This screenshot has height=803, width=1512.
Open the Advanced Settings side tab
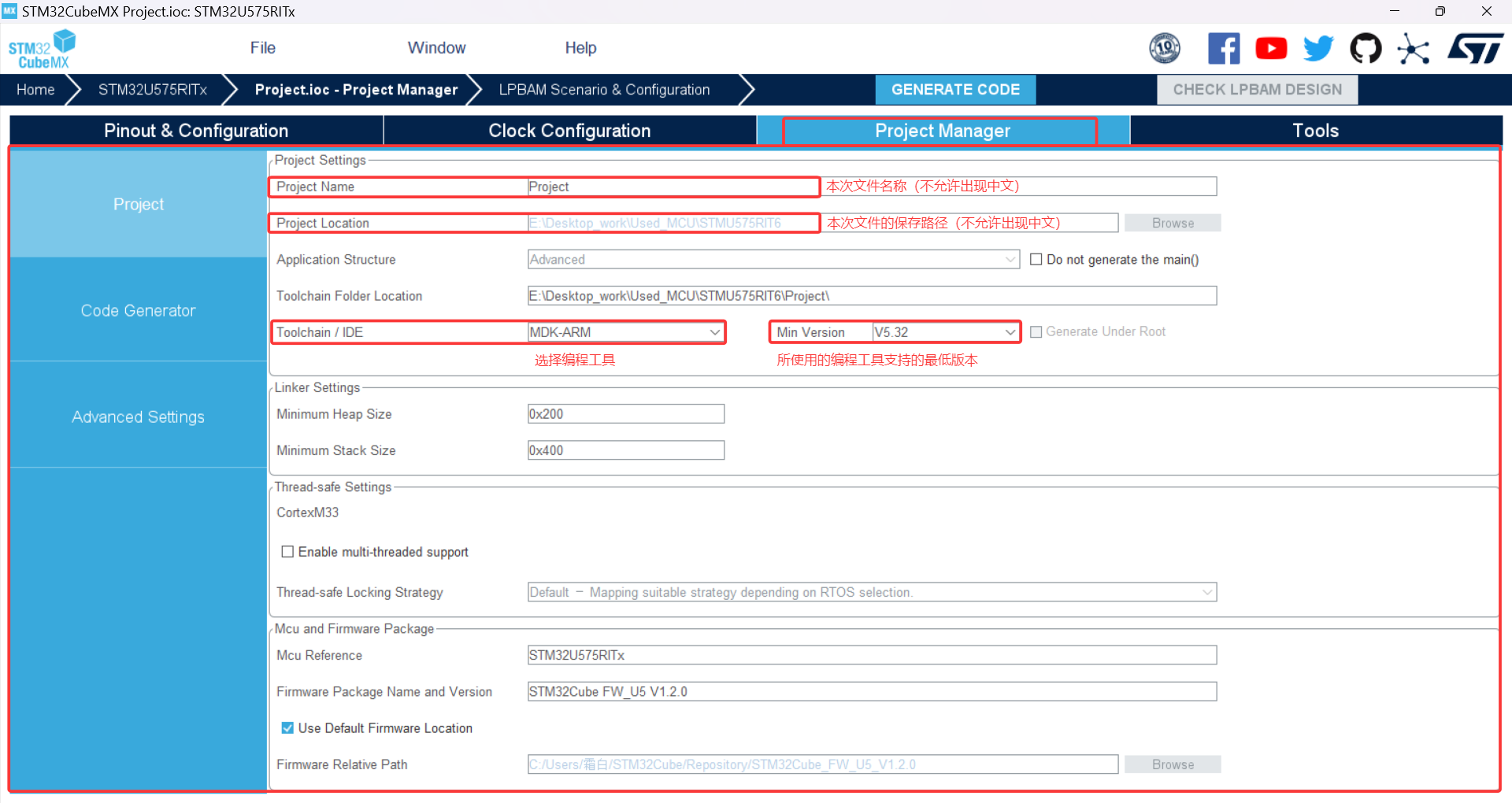[x=139, y=416]
